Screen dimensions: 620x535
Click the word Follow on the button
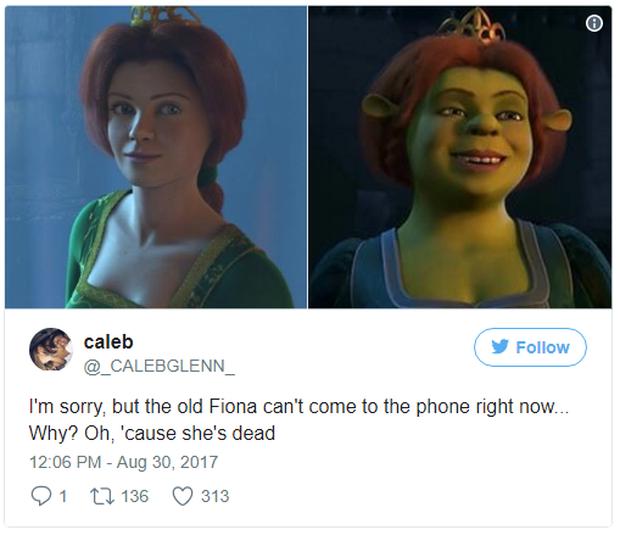coord(542,348)
